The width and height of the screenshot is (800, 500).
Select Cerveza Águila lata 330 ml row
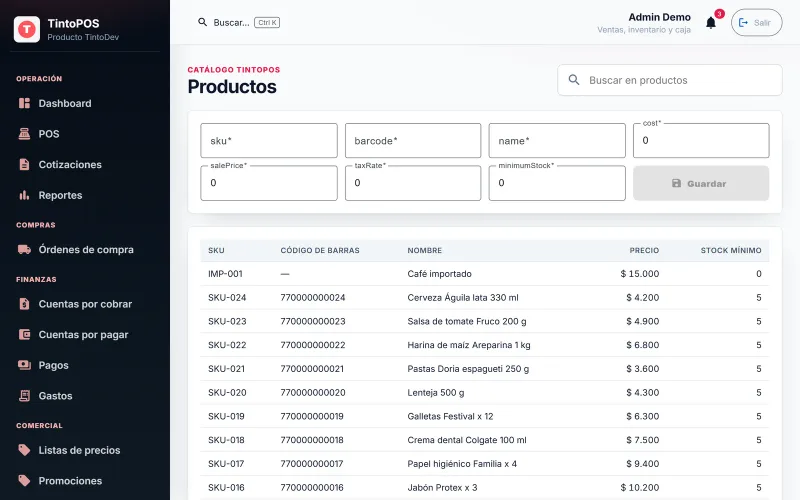(x=485, y=297)
